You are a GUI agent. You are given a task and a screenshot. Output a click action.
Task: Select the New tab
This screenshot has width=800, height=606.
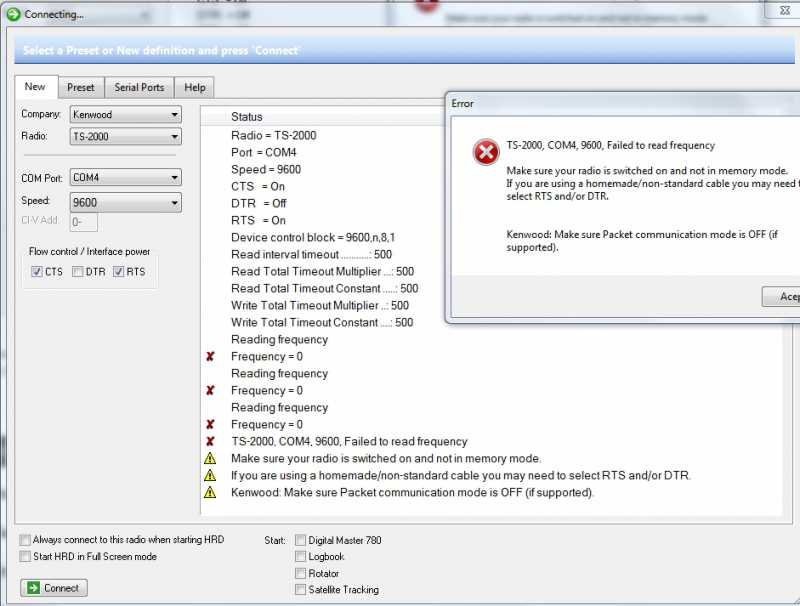point(36,87)
